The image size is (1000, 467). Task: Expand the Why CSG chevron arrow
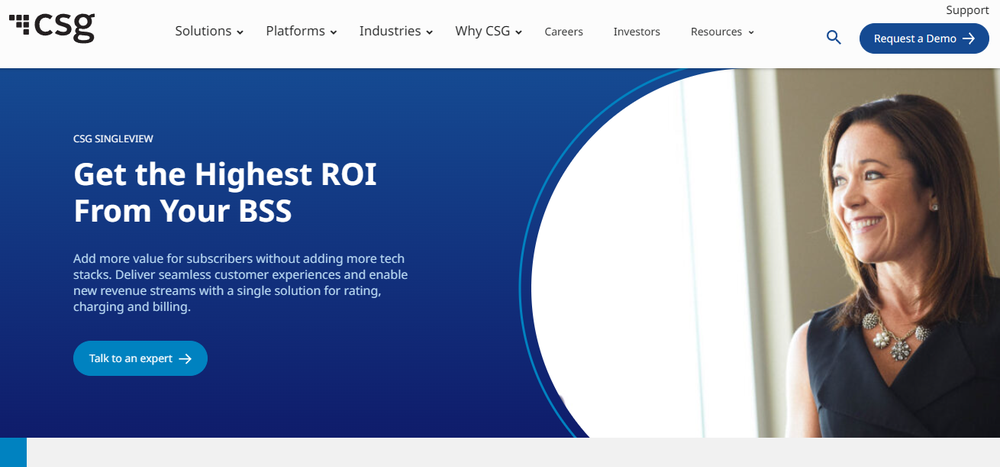pyautogui.click(x=518, y=33)
